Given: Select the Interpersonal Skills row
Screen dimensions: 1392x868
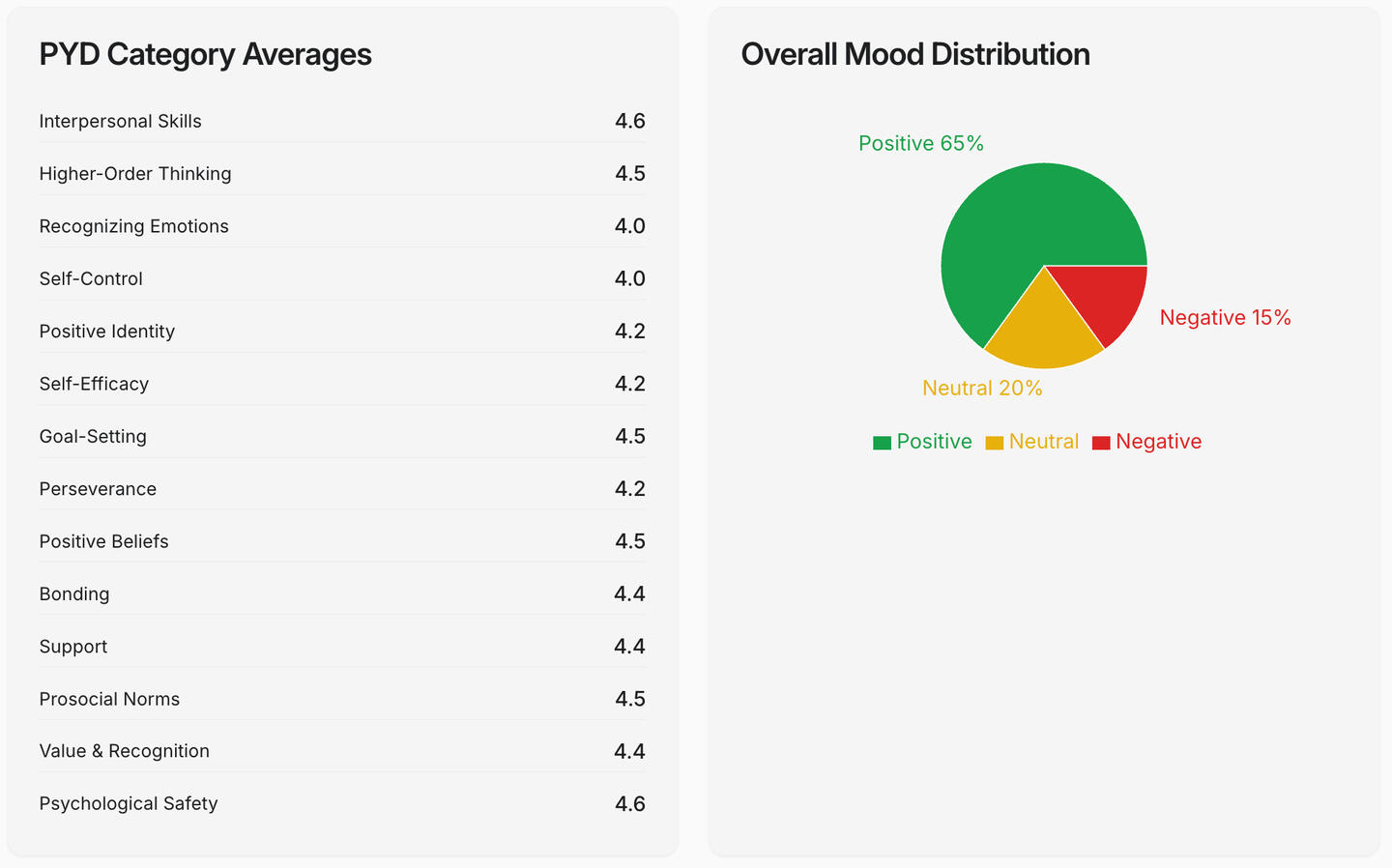Looking at the screenshot, I should [x=342, y=122].
